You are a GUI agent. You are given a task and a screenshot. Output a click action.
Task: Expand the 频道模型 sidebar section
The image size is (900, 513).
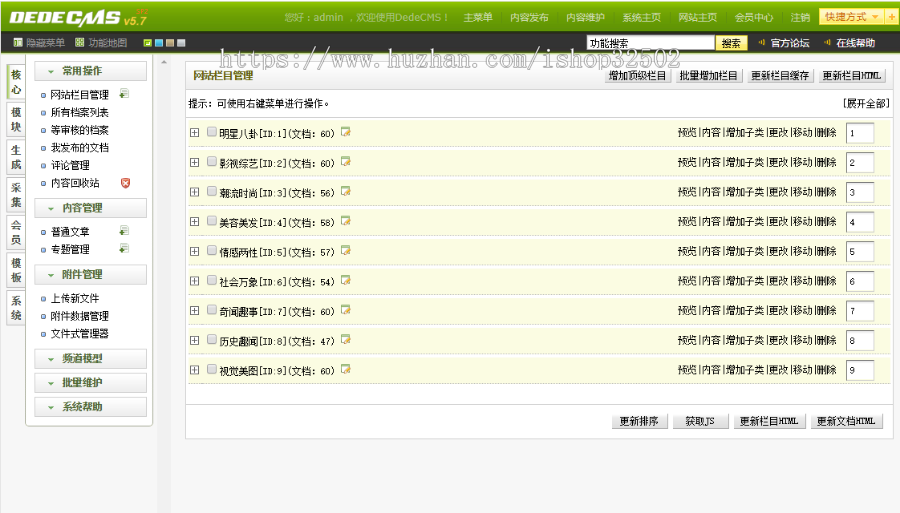click(90, 358)
